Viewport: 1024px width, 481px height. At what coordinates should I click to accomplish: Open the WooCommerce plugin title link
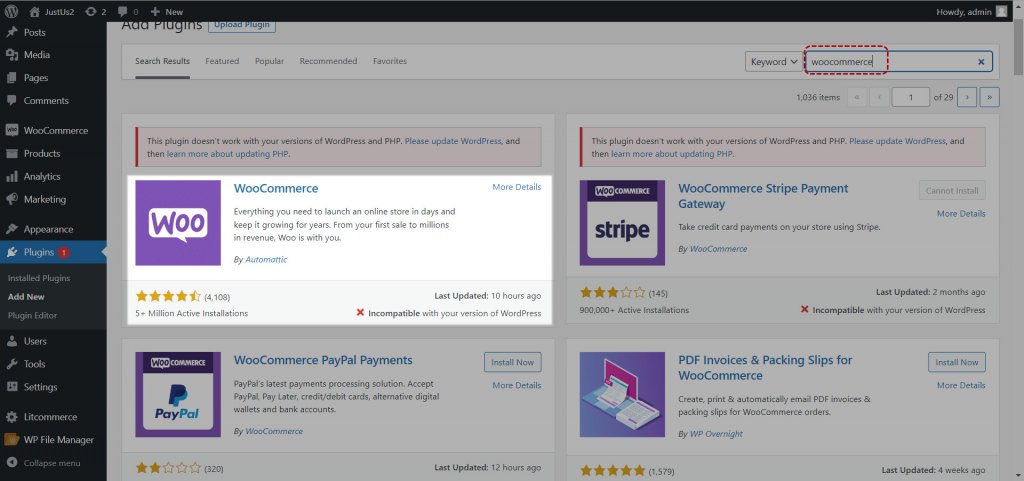[x=276, y=188]
